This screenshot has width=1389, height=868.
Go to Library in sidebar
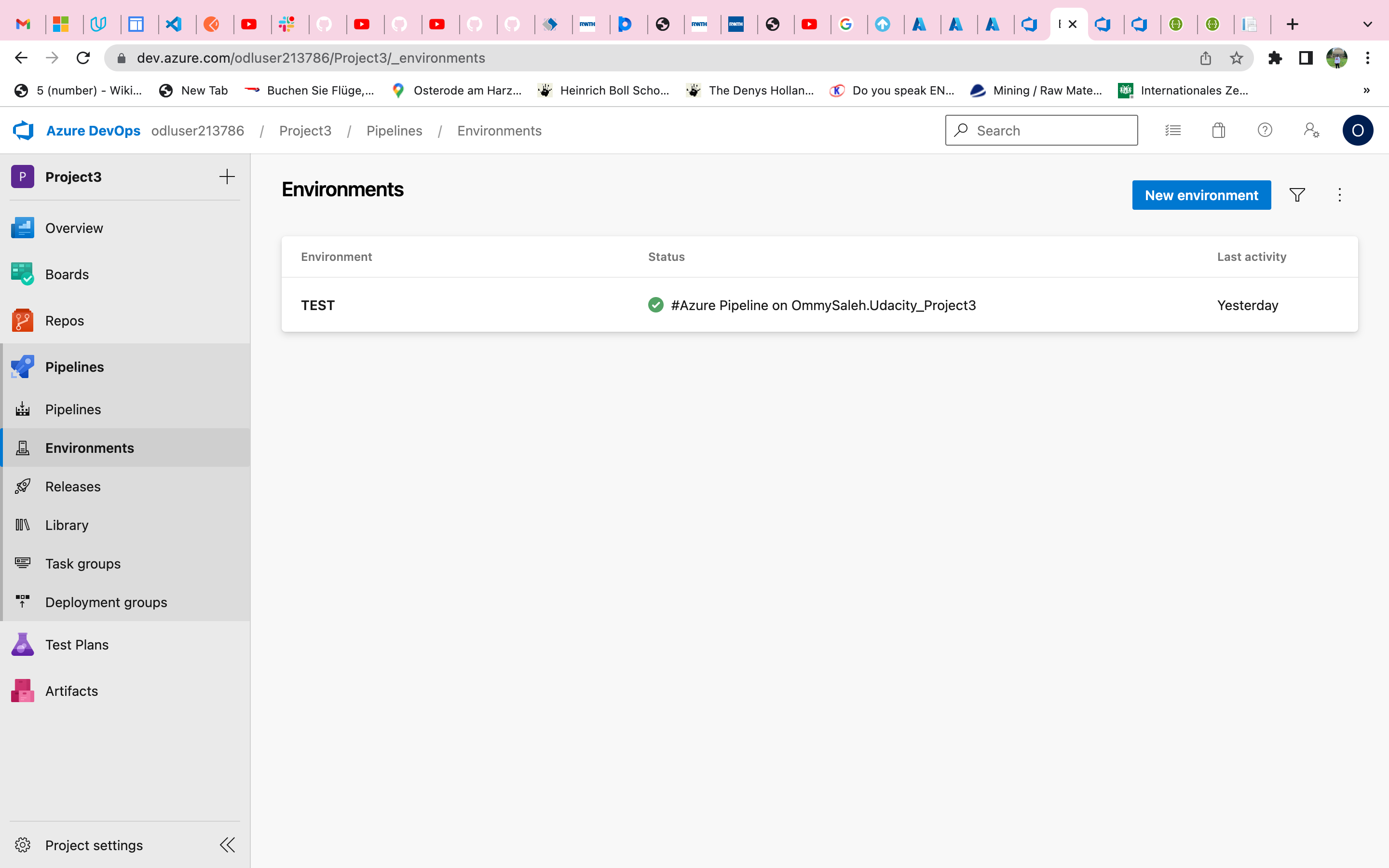[67, 525]
